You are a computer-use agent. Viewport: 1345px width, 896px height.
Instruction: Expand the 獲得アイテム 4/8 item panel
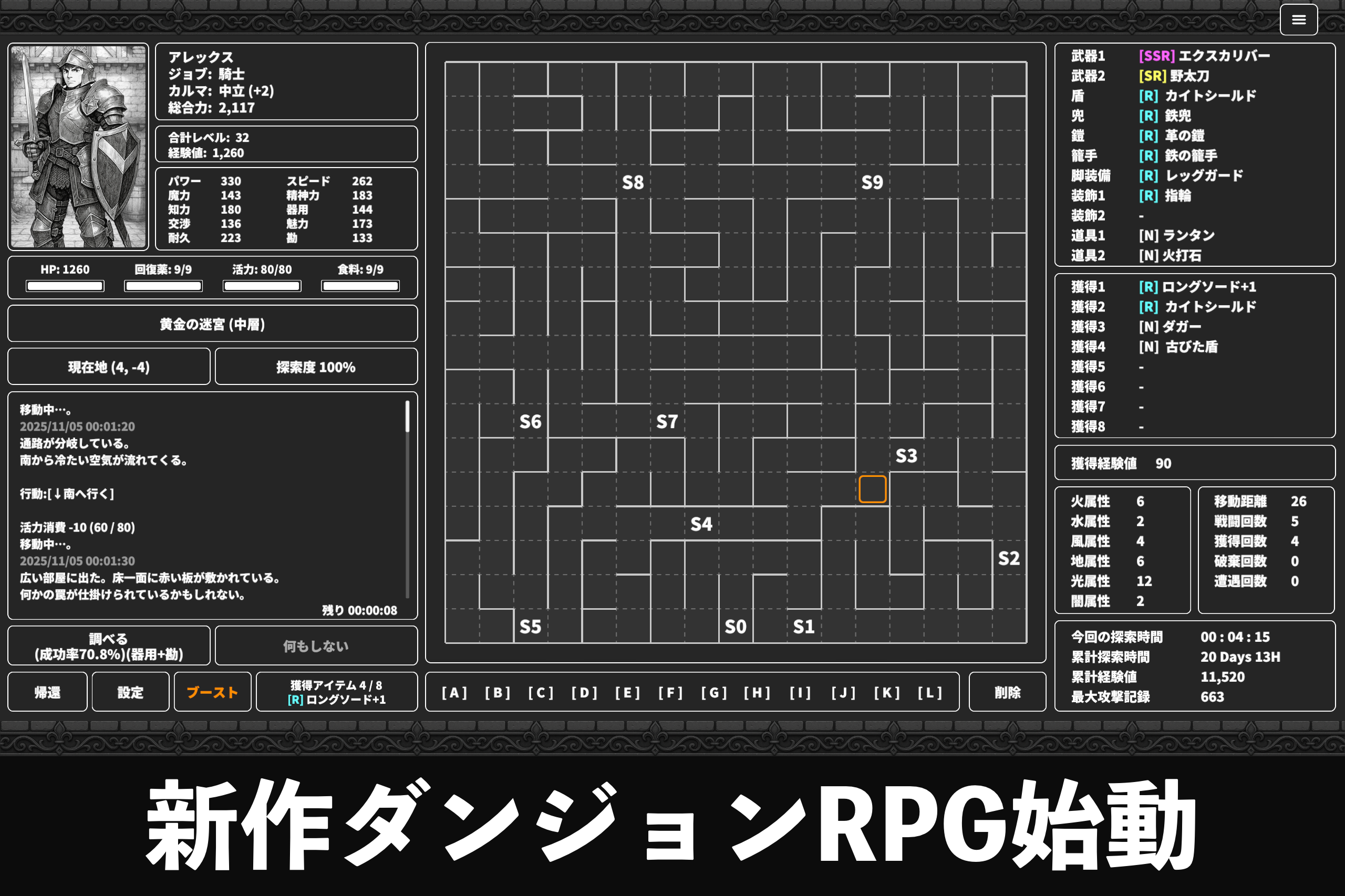(x=337, y=692)
